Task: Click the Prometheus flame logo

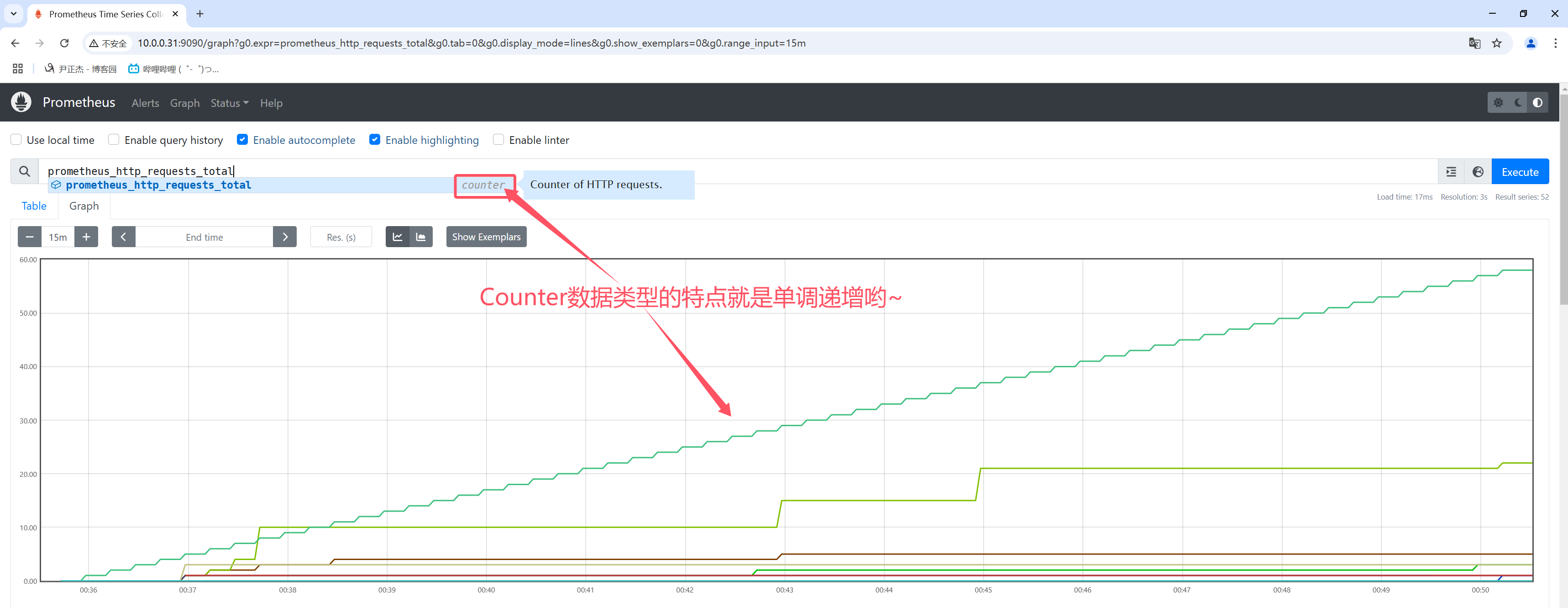Action: tap(21, 102)
